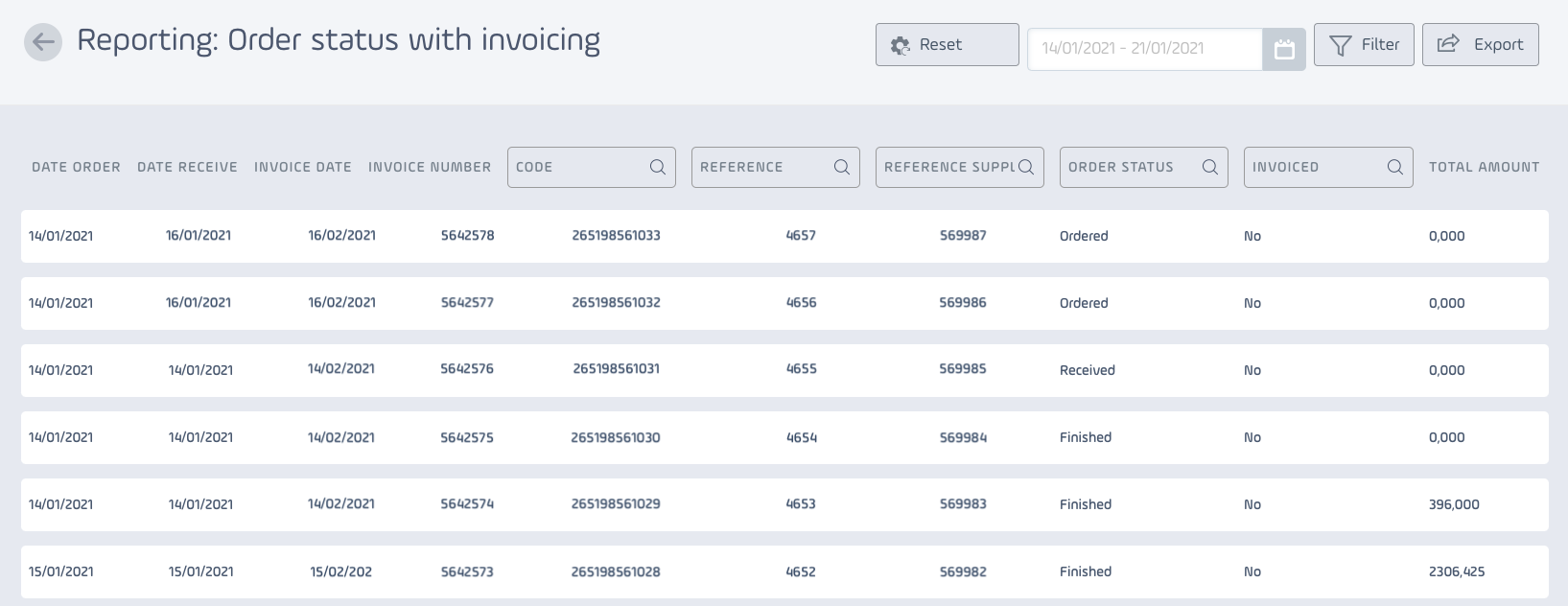Image resolution: width=1568 pixels, height=606 pixels.
Task: Click the Date Receive column header
Action: click(x=188, y=167)
